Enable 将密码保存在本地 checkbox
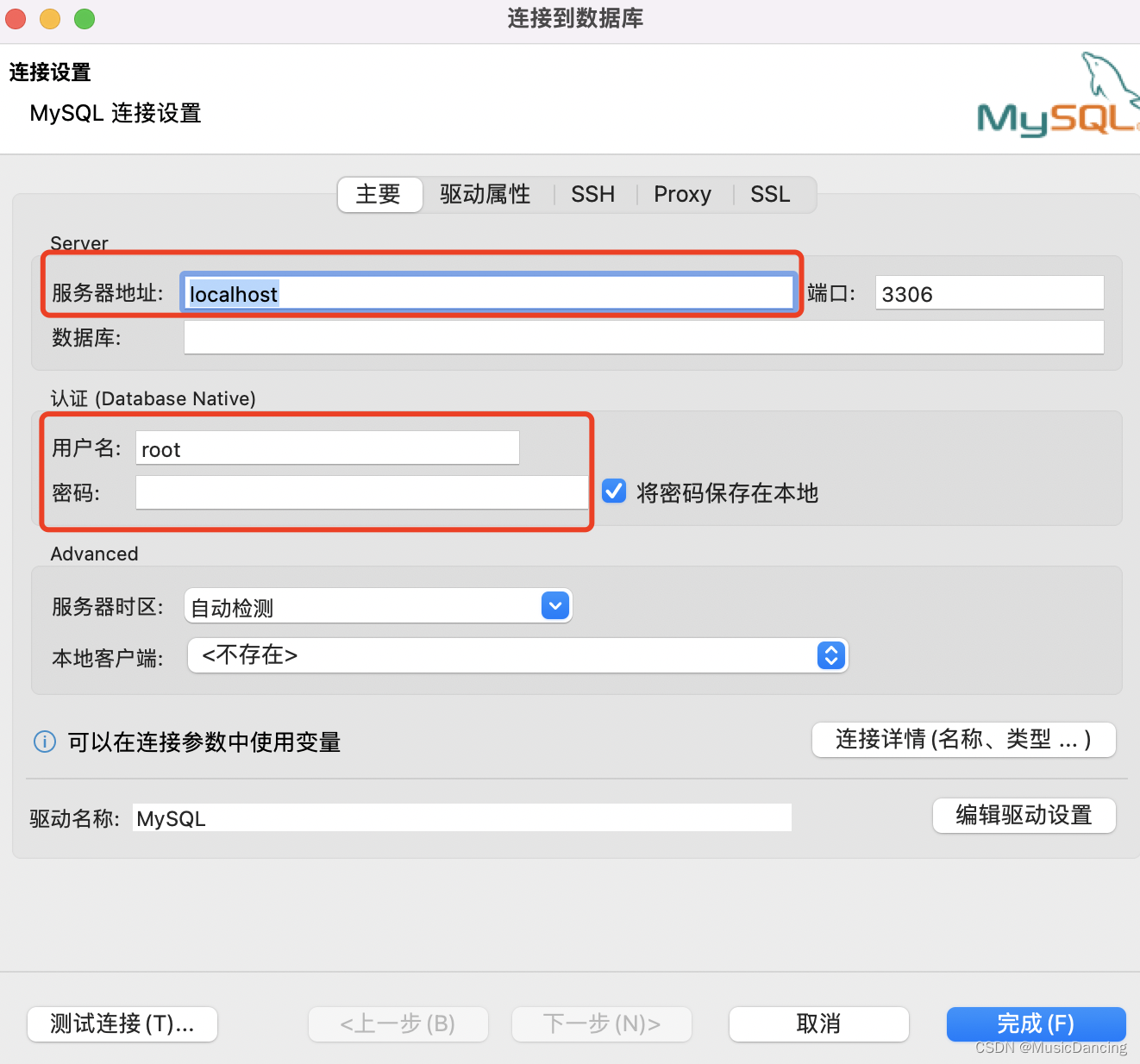The width and height of the screenshot is (1140, 1064). tap(613, 491)
